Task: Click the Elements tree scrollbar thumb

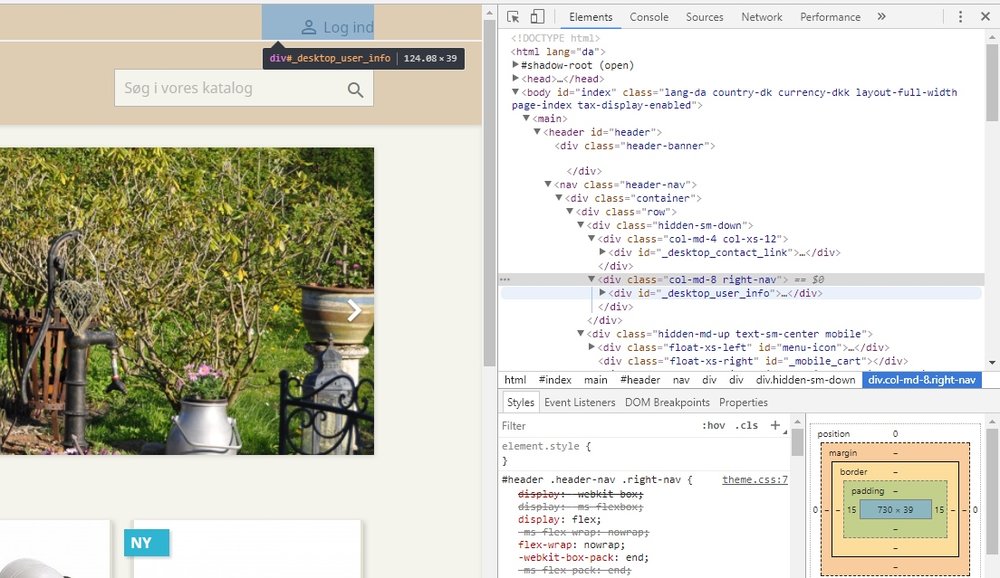Action: coord(992,81)
